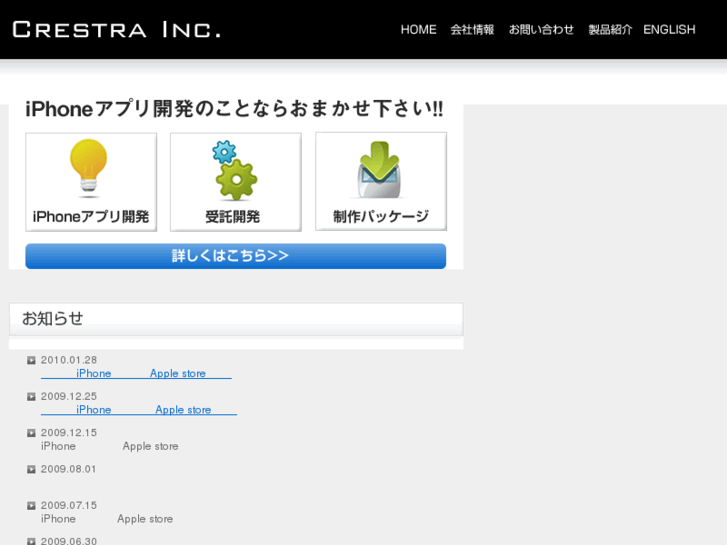Click the green download arrow icon
Screen dimensions: 727x545
(x=379, y=170)
